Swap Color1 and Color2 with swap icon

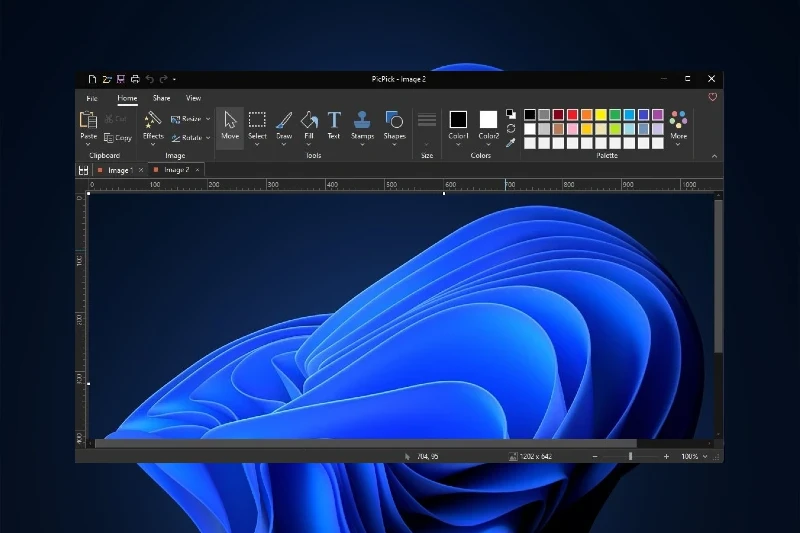[511, 128]
